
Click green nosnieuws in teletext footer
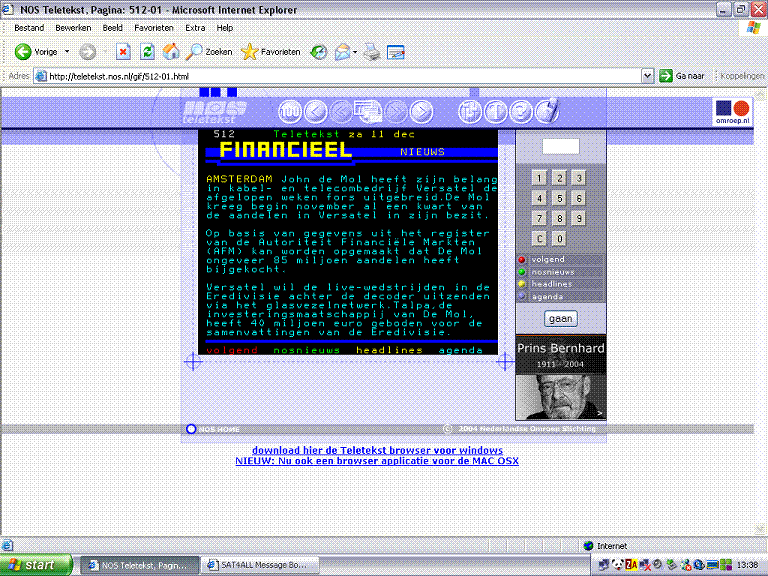[307, 350]
